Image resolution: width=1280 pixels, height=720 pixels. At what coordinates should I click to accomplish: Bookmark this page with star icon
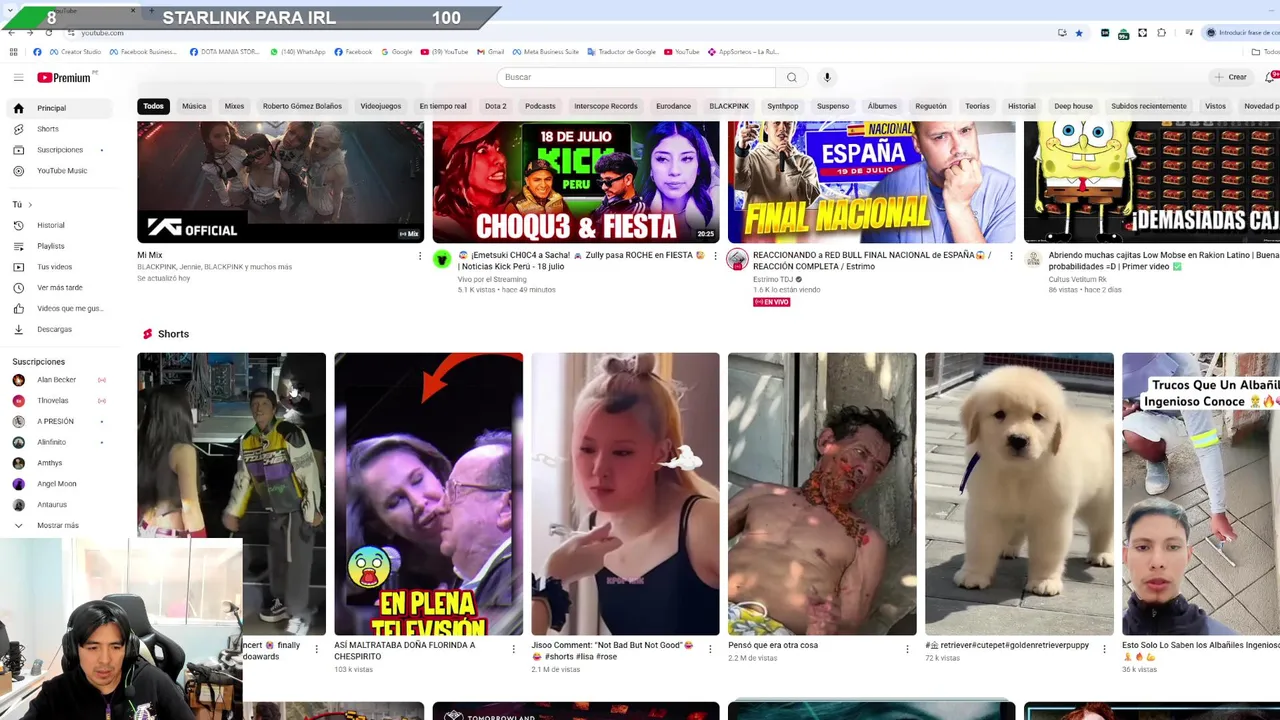[x=1079, y=33]
